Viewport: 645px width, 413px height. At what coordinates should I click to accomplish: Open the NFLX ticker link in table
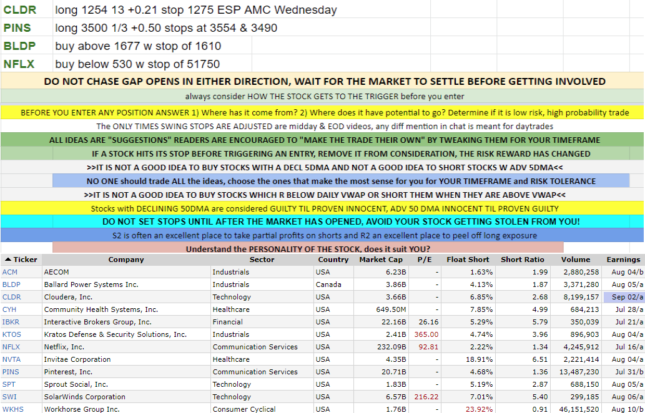coord(11,347)
